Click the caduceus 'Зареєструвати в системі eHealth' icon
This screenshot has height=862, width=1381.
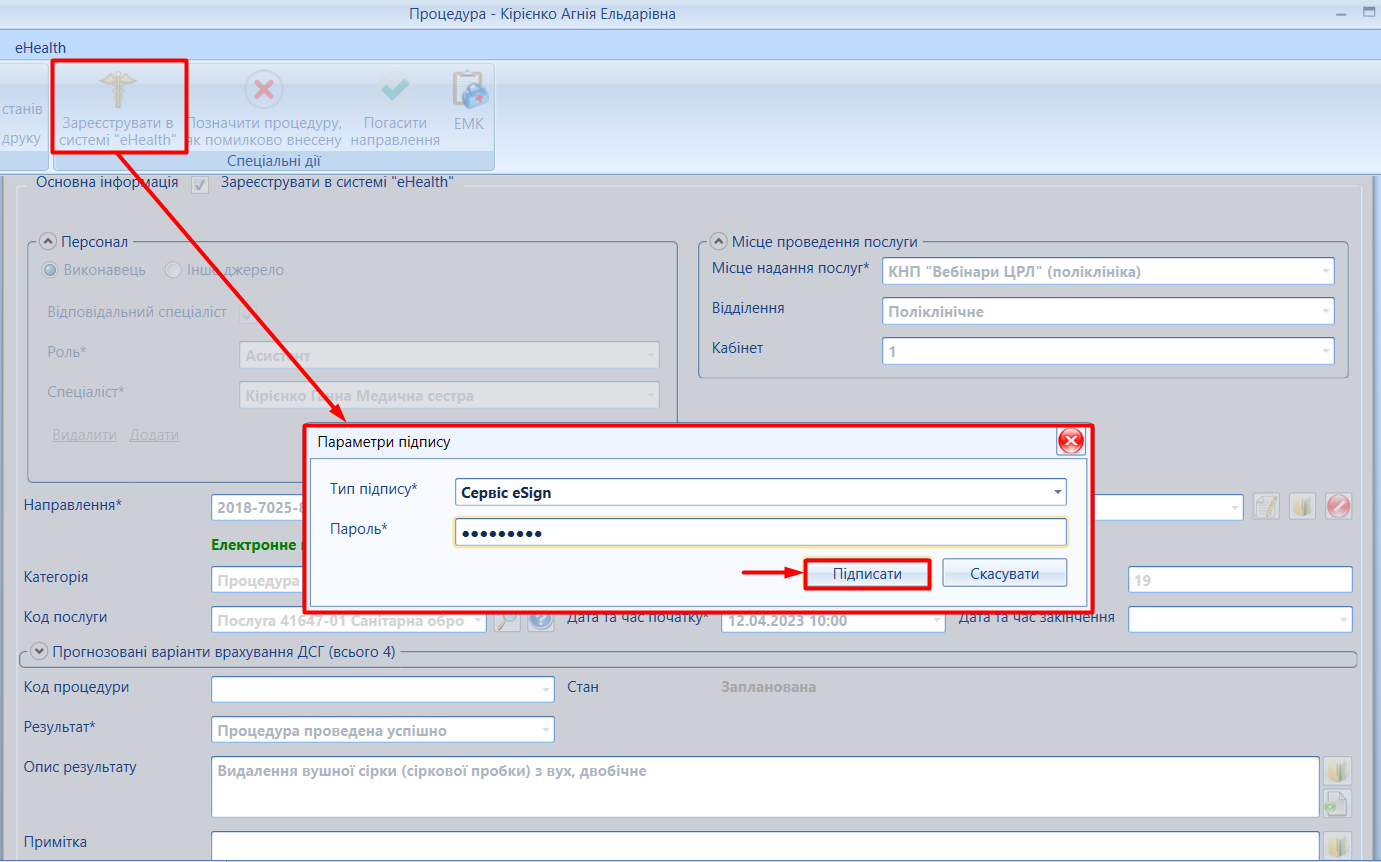click(118, 90)
